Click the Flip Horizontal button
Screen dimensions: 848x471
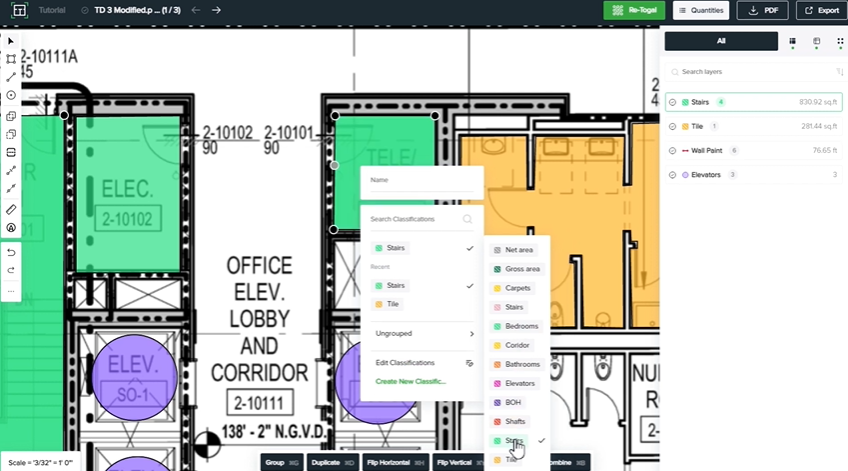pos(395,462)
